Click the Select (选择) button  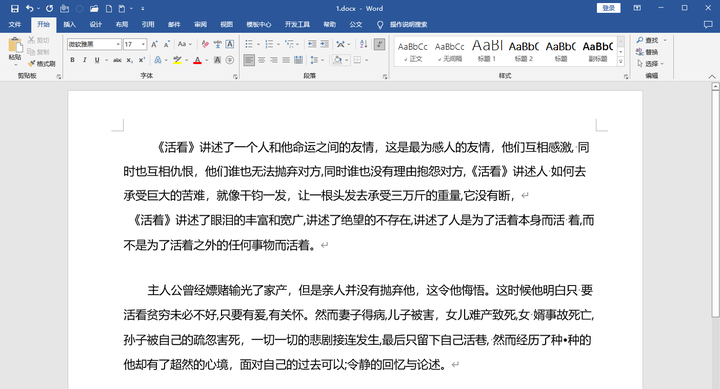(x=650, y=63)
